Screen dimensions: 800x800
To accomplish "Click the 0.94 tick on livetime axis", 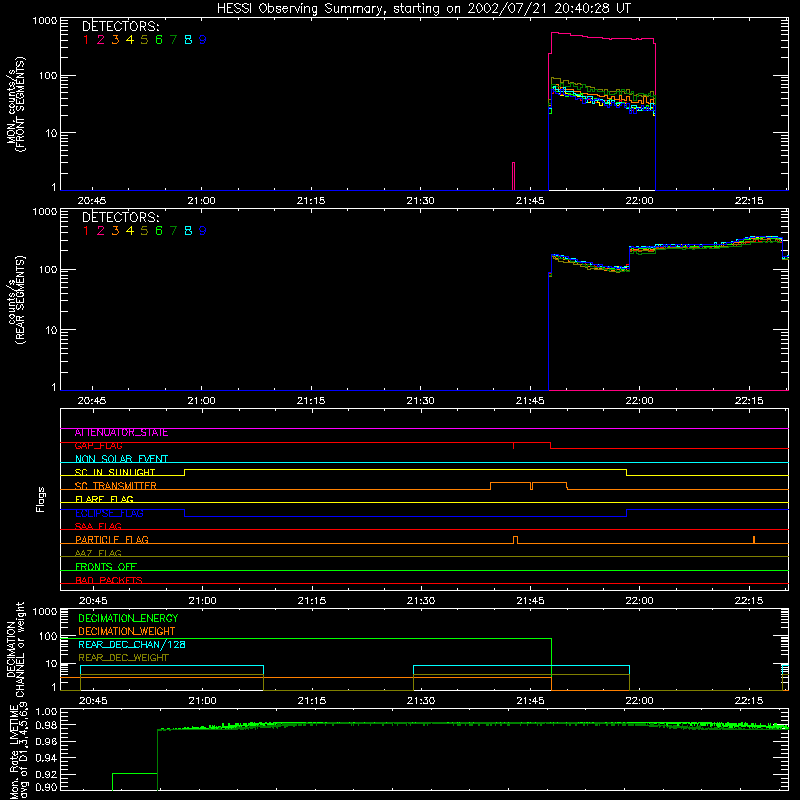I will coord(46,758).
